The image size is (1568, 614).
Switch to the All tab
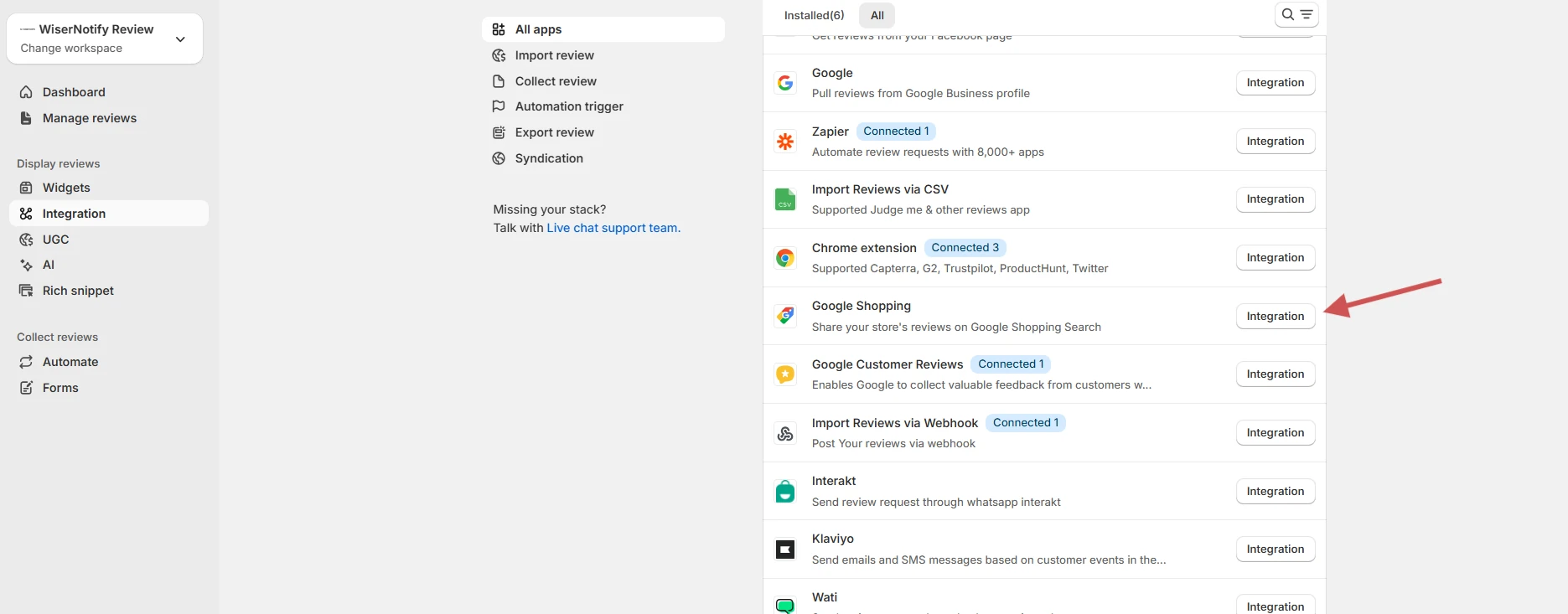(877, 15)
